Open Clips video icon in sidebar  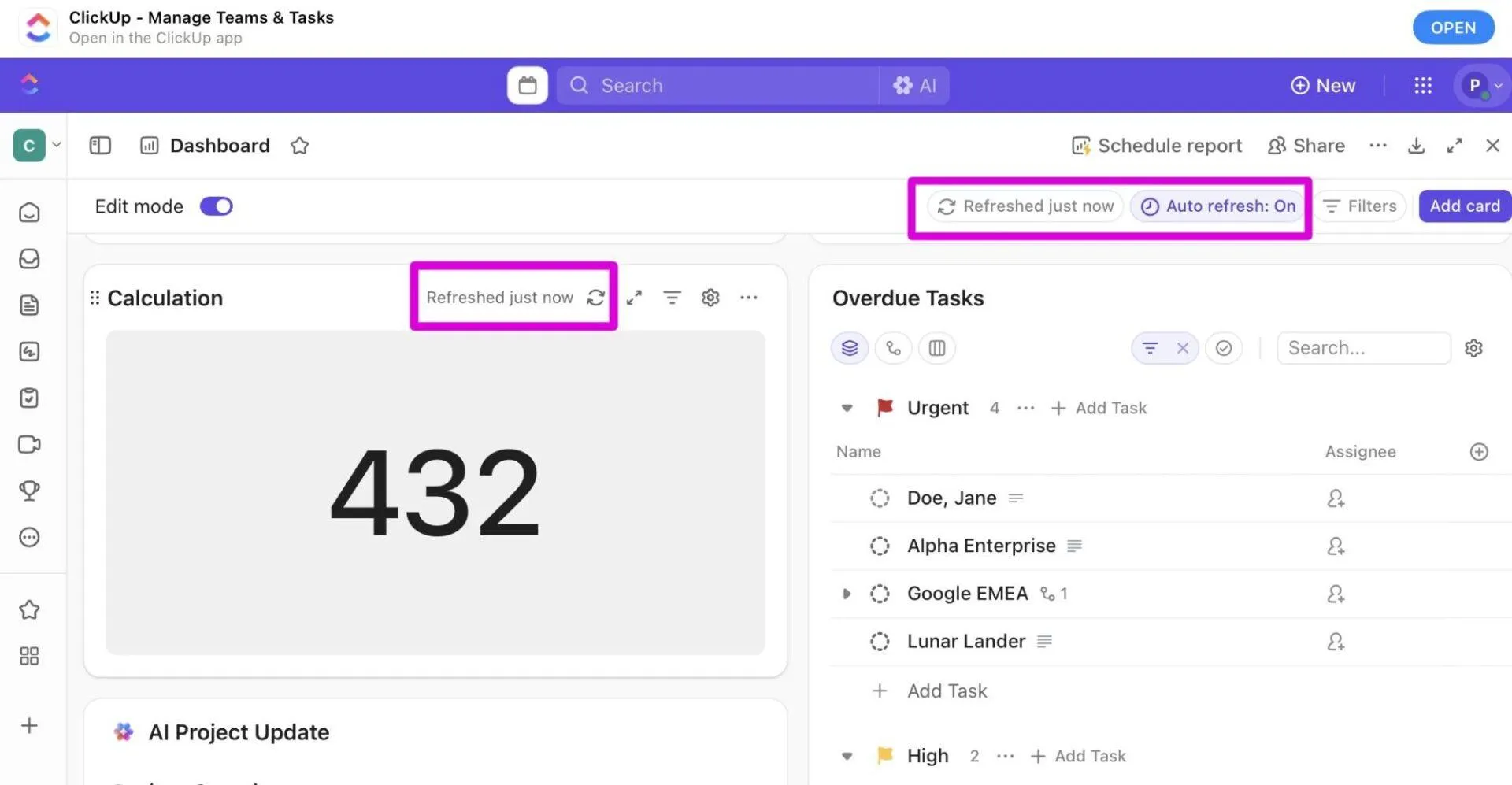point(29,445)
